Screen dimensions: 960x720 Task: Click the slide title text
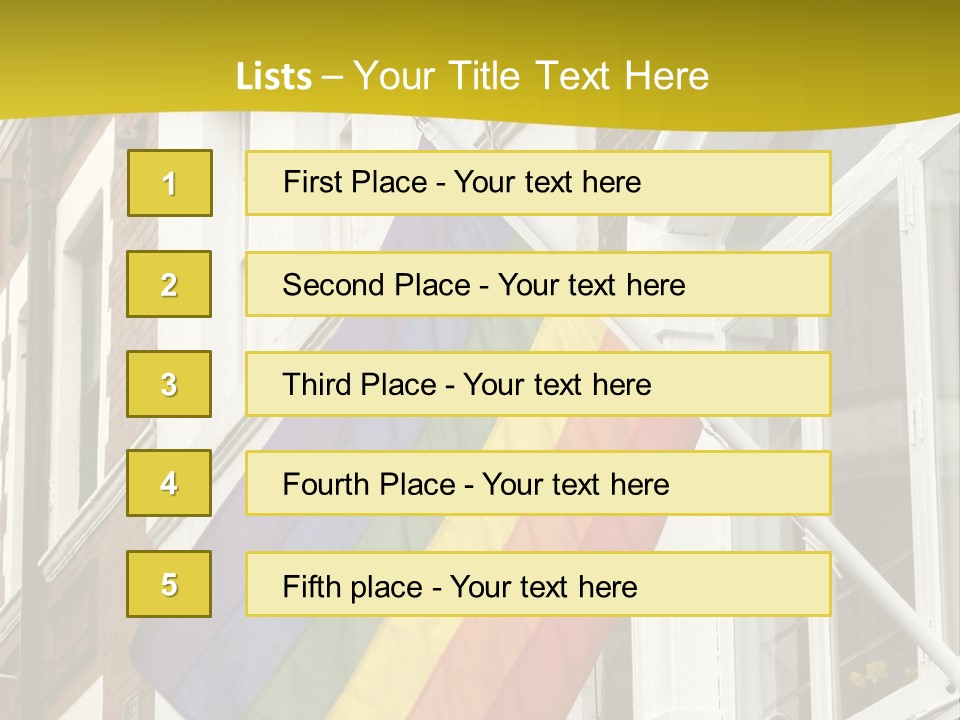472,76
